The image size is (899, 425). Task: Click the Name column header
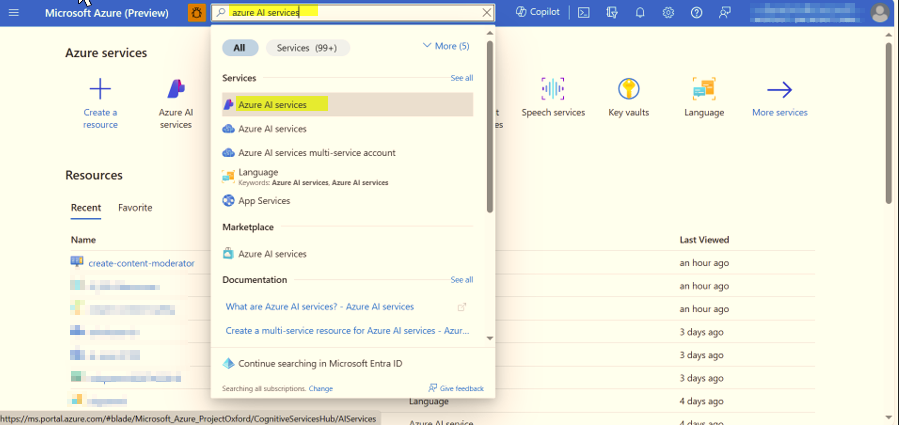click(x=83, y=240)
